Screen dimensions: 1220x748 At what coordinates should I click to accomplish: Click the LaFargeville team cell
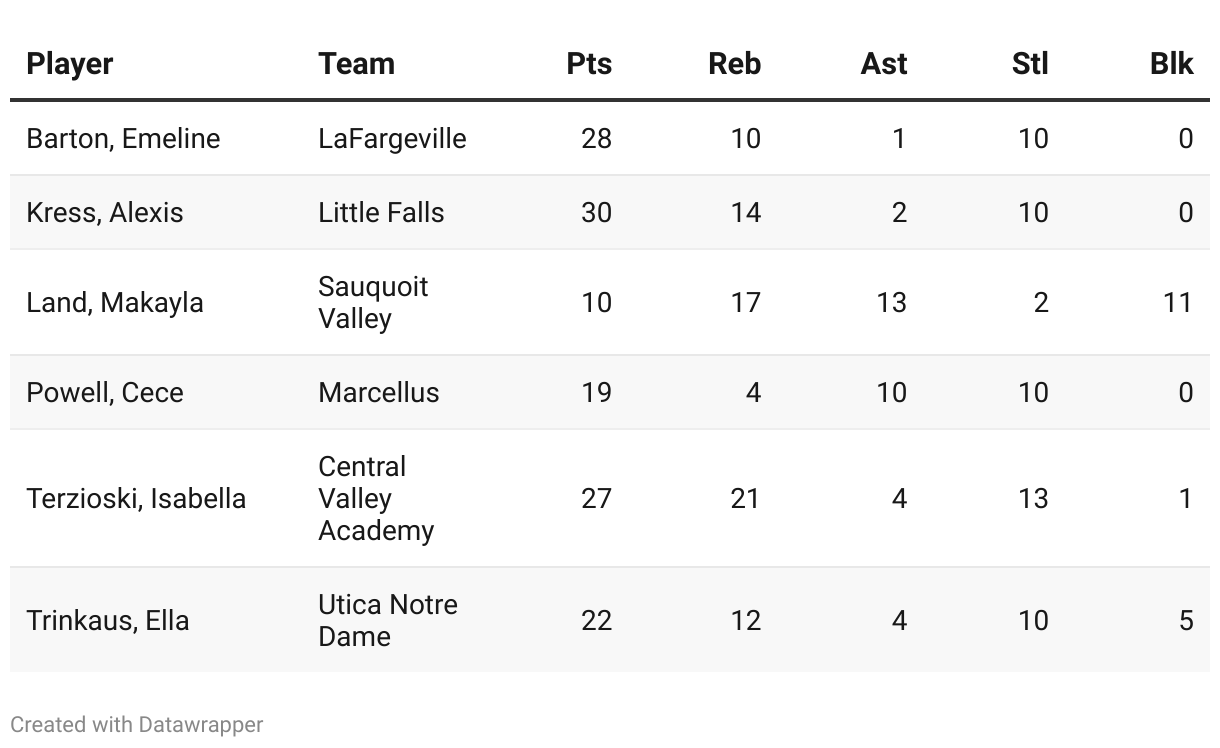pyautogui.click(x=392, y=138)
